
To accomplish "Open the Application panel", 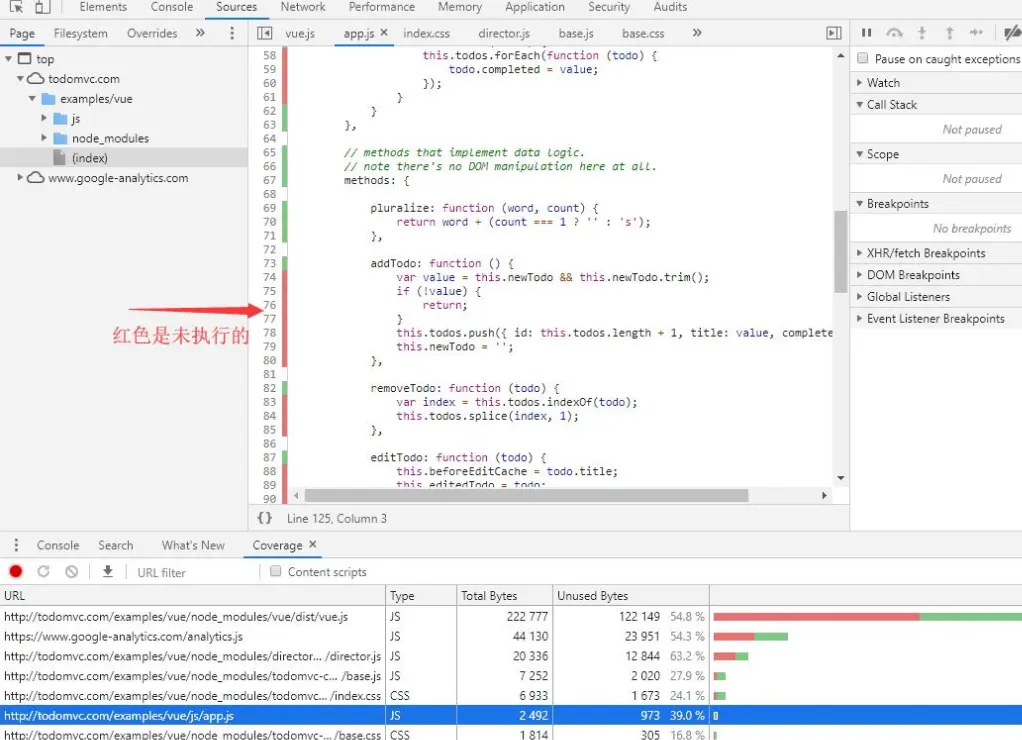I will coord(534,7).
